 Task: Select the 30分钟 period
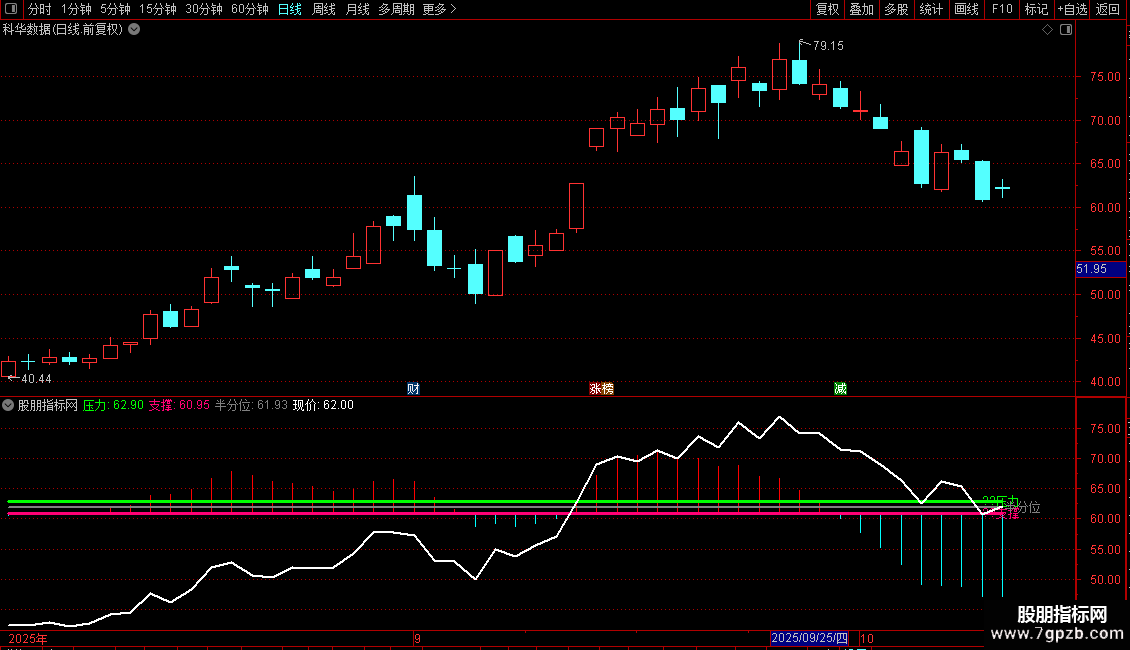[x=204, y=9]
